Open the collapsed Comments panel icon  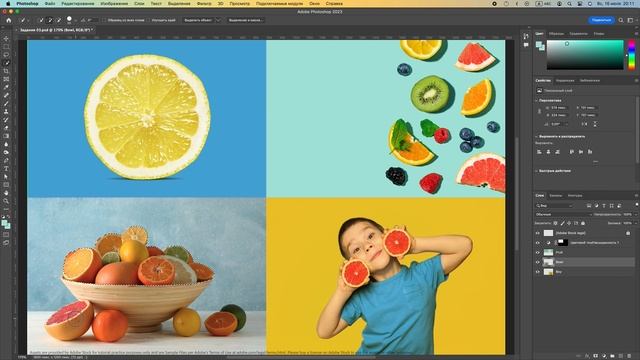526,45
